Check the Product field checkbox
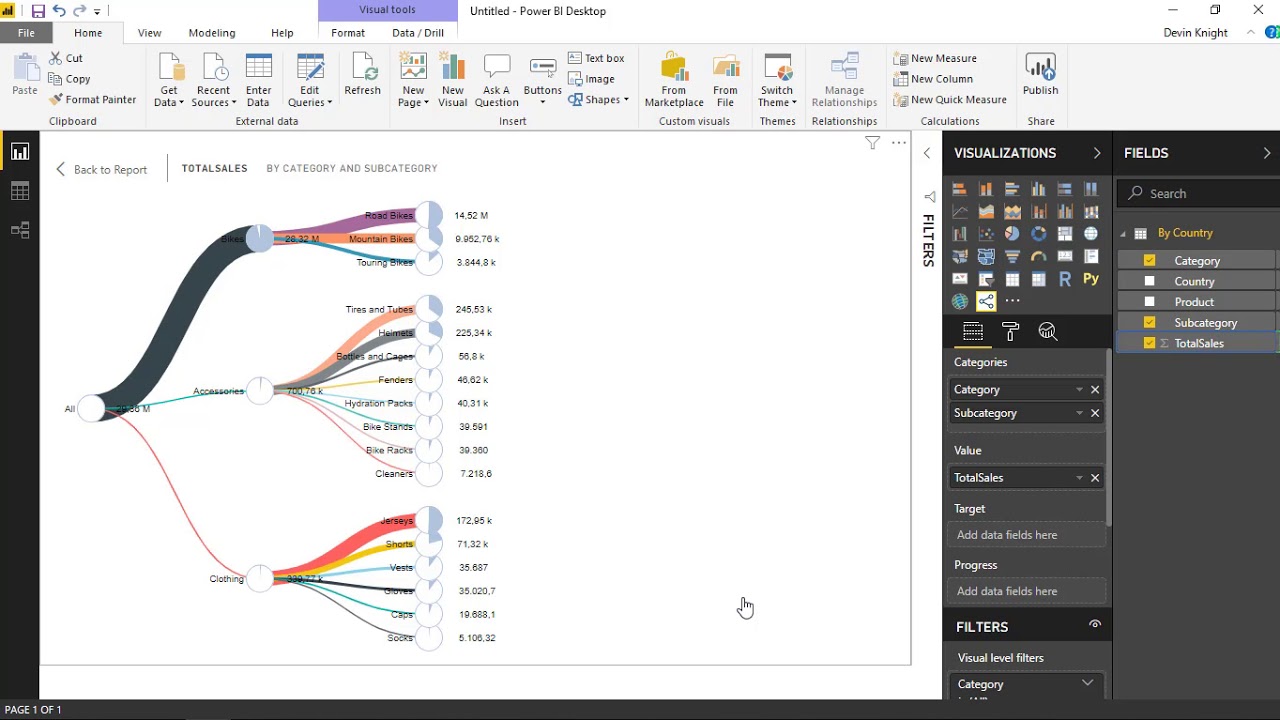This screenshot has width=1280, height=720. 1149,301
